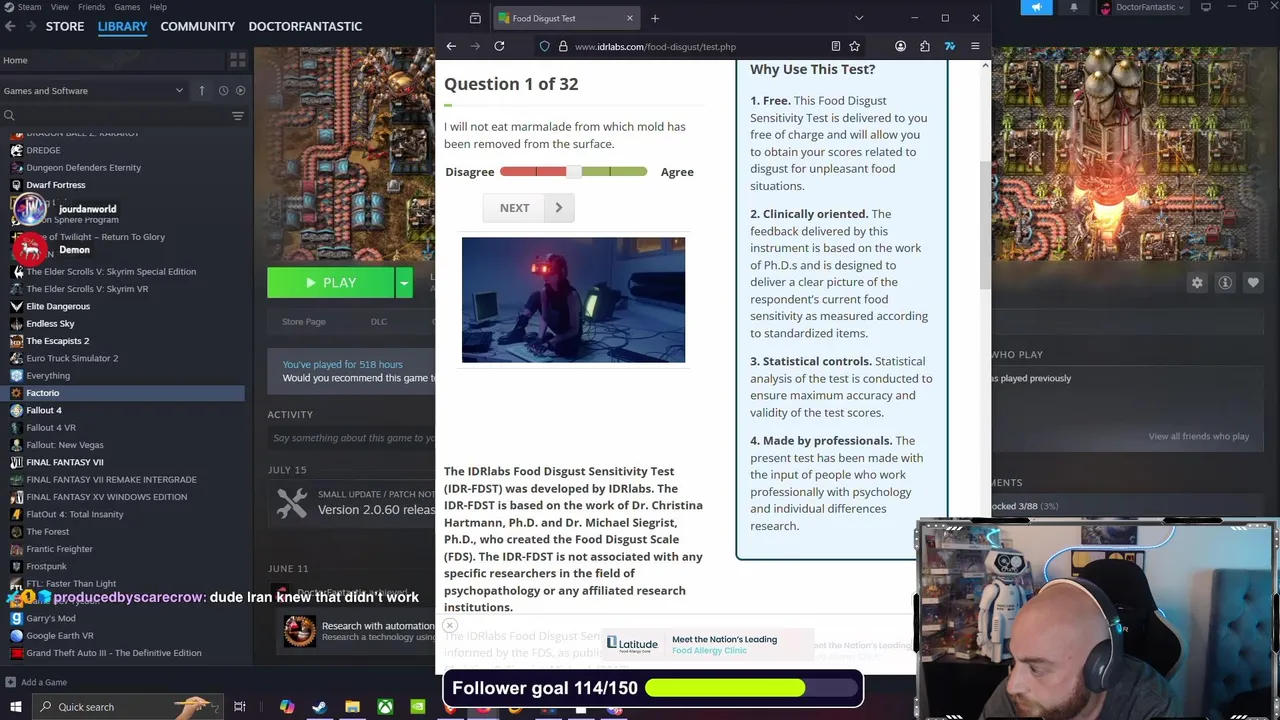Image resolution: width=1280 pixels, height=720 pixels.
Task: Set Disagree–Agree slider position
Action: click(573, 172)
